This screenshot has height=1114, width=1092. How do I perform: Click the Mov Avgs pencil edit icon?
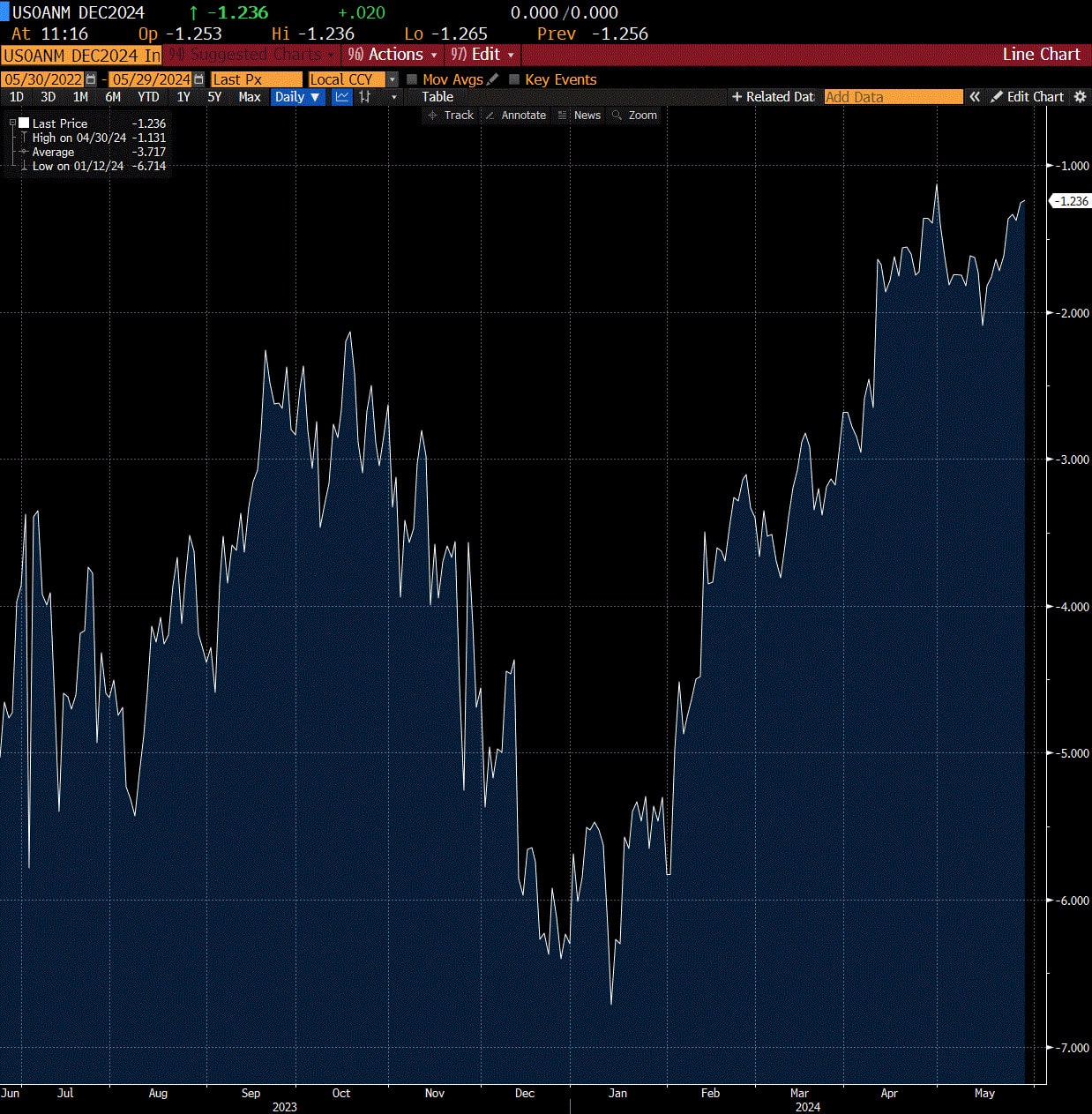point(493,79)
